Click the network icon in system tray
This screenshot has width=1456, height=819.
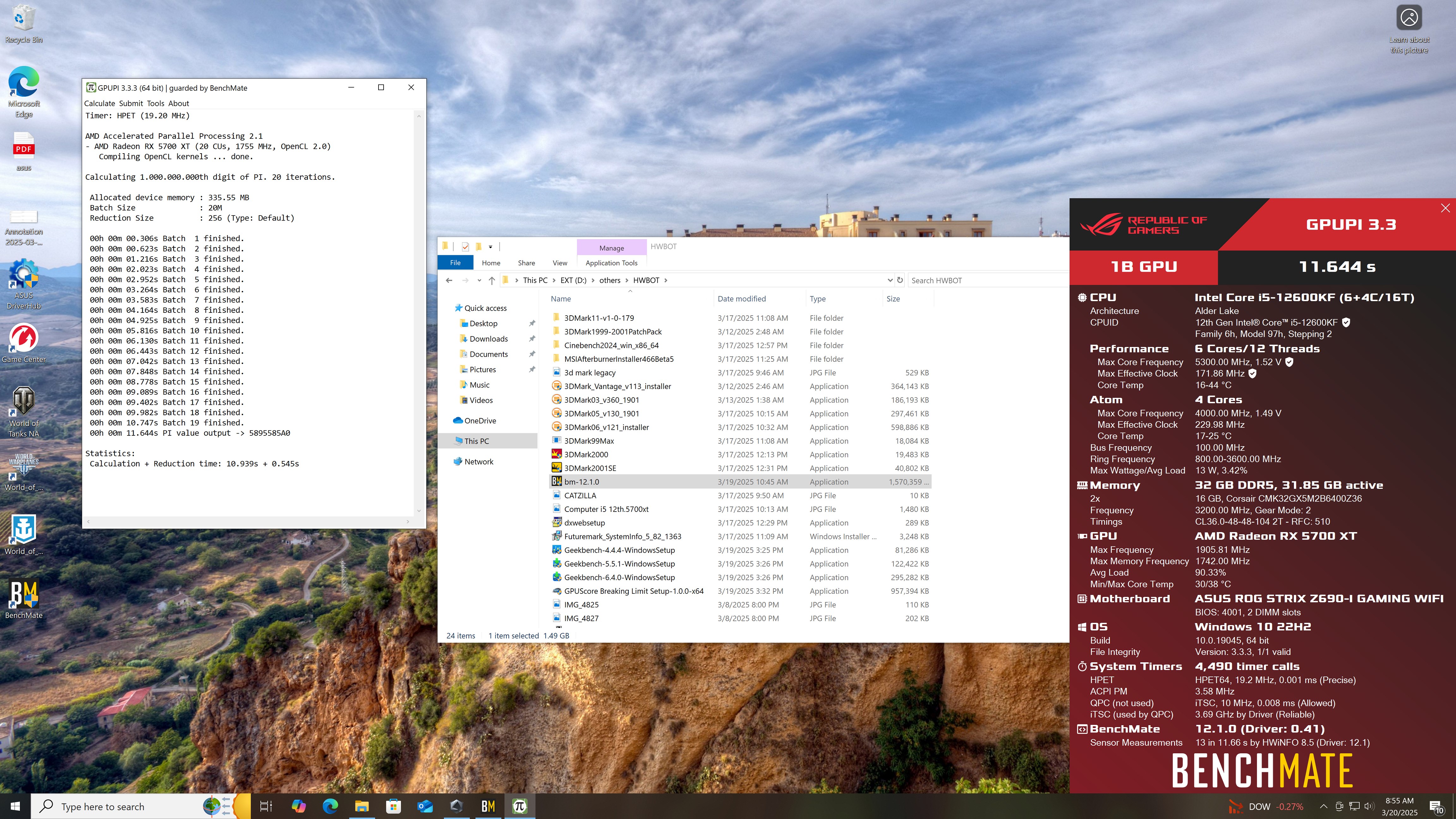1354,806
